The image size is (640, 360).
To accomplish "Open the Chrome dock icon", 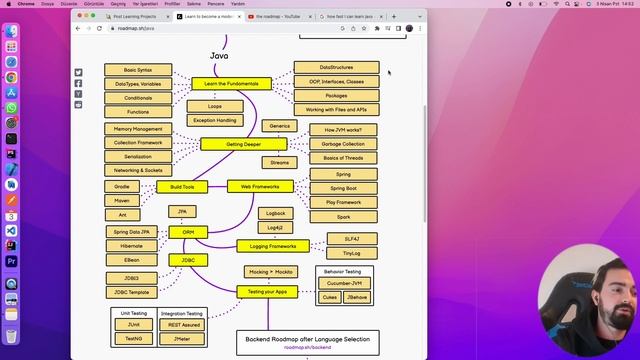I will [11, 77].
